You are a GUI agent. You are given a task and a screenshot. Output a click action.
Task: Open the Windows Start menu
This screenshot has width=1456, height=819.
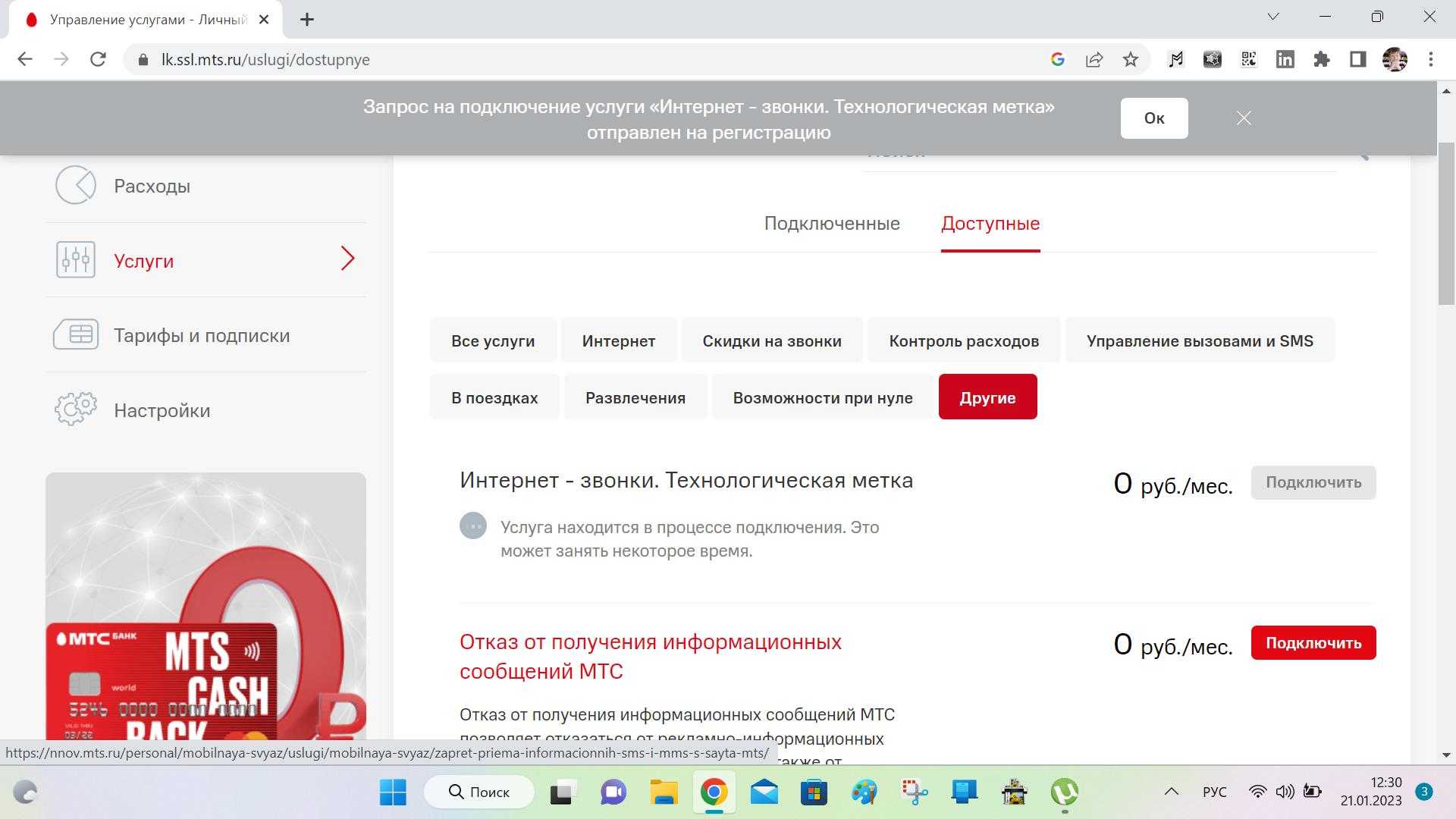pyautogui.click(x=393, y=792)
